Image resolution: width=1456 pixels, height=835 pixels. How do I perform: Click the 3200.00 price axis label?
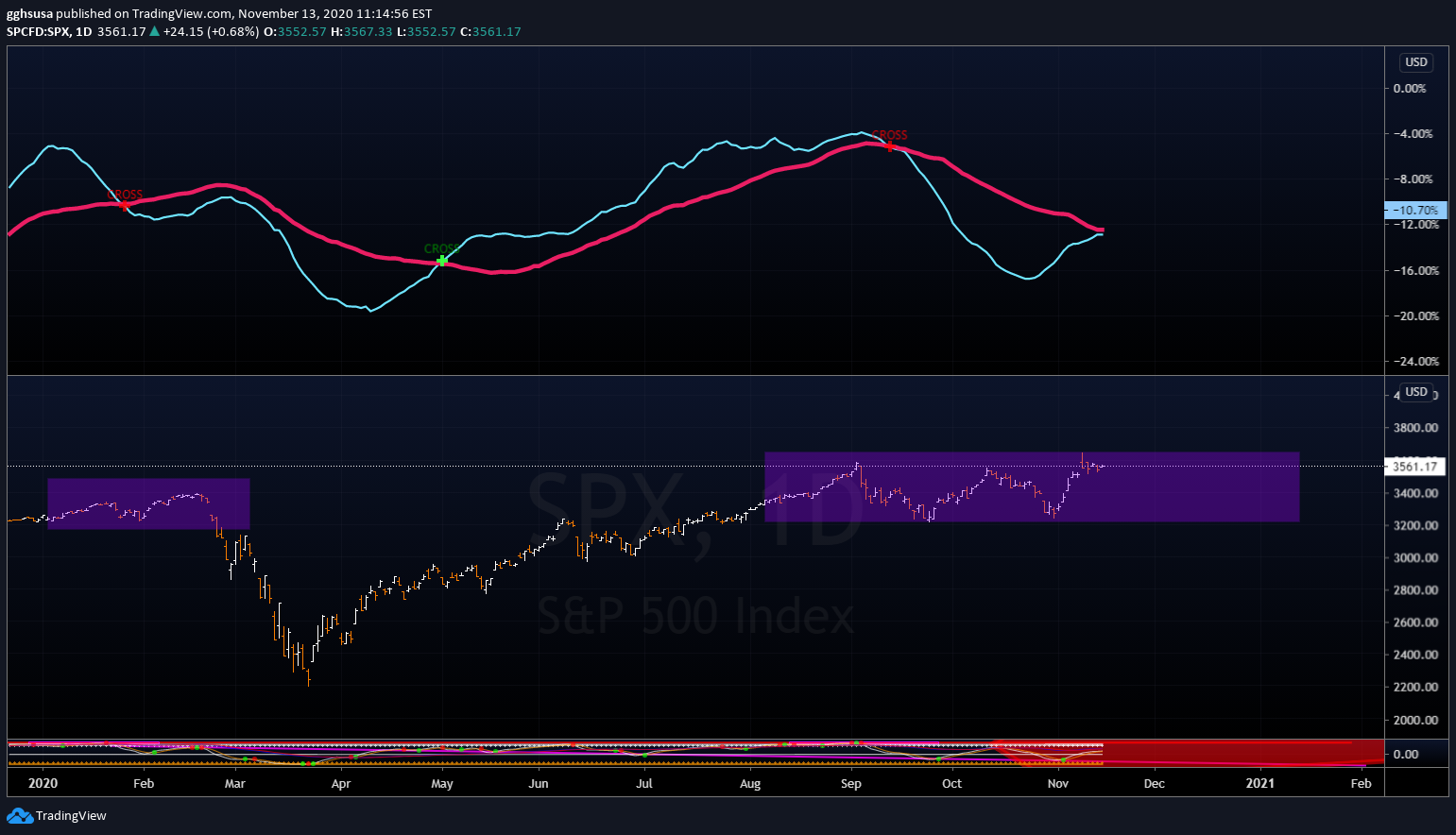(x=1416, y=525)
